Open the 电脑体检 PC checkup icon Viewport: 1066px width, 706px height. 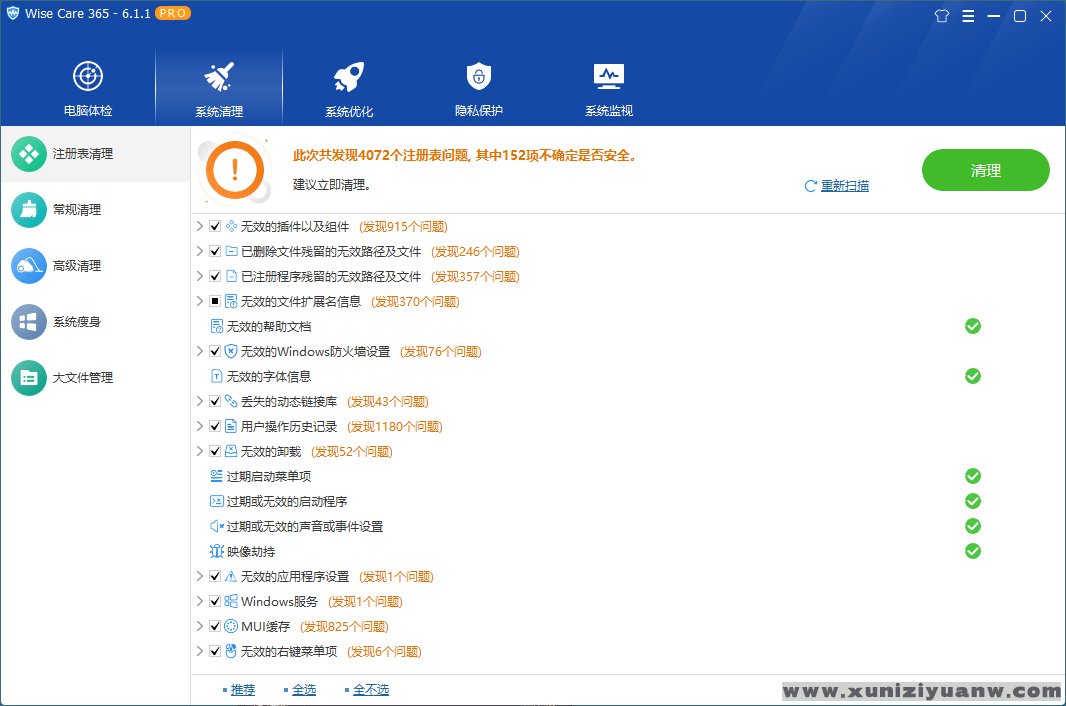[88, 77]
